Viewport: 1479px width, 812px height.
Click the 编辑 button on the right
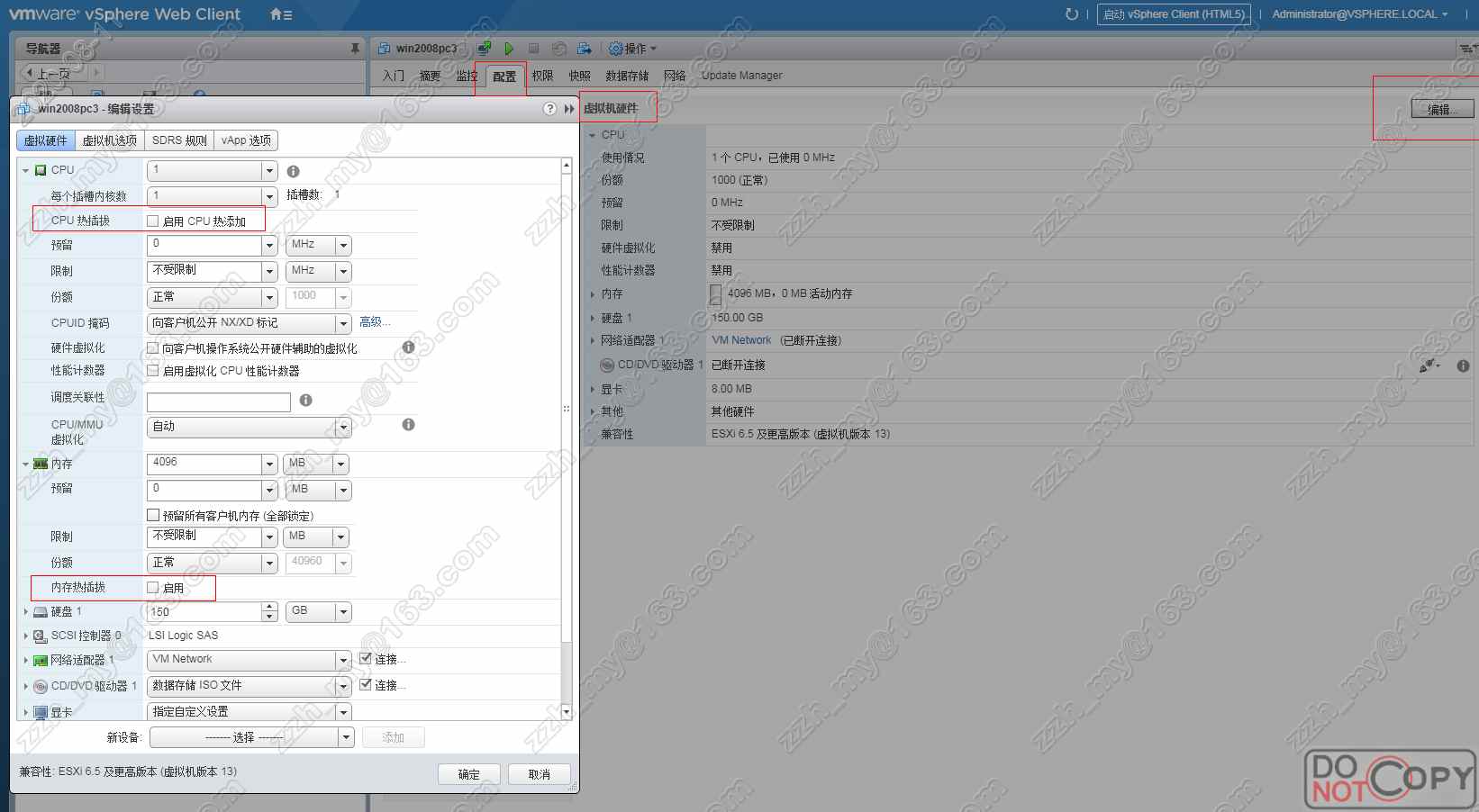coord(1442,107)
